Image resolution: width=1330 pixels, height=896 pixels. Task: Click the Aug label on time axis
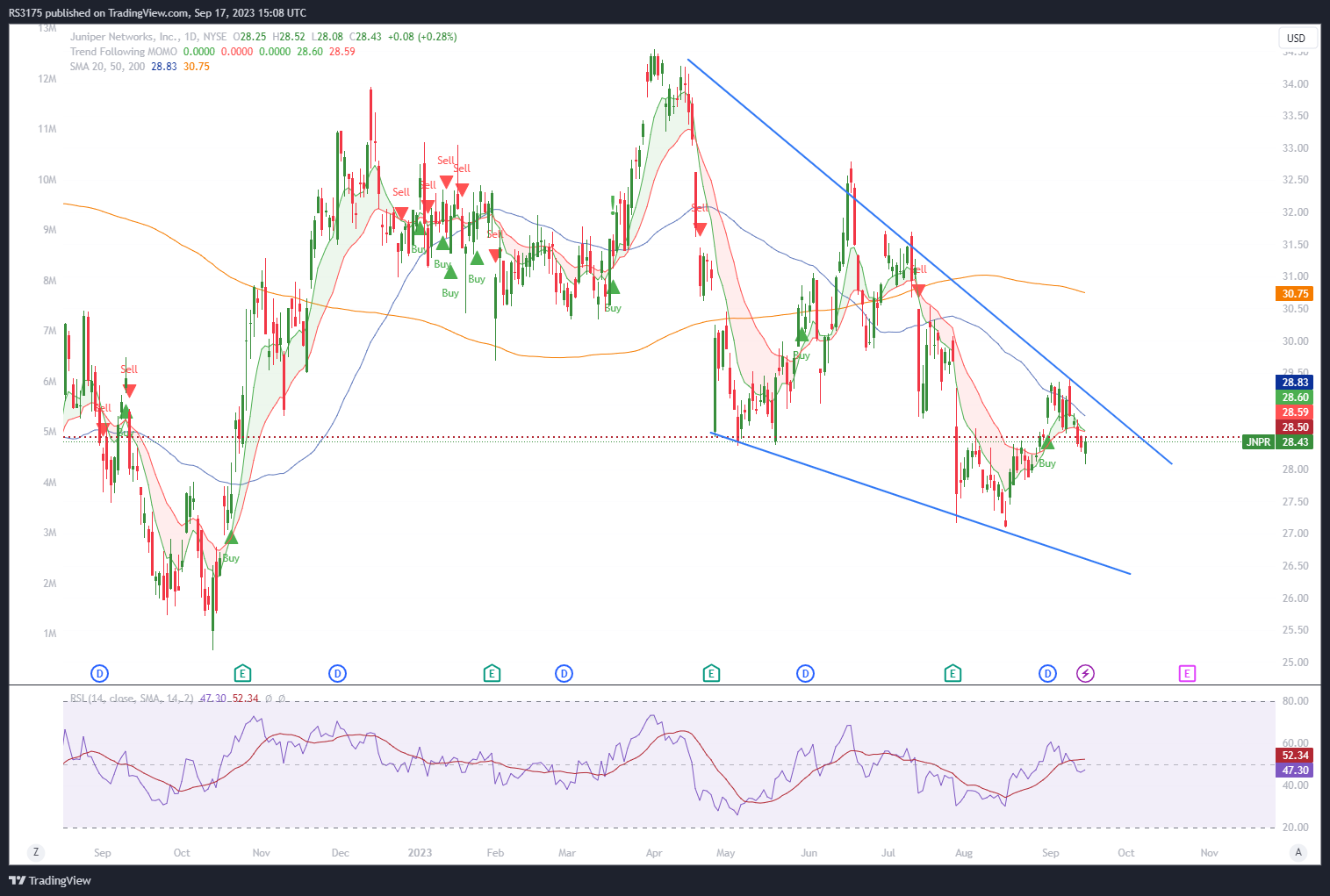(964, 853)
